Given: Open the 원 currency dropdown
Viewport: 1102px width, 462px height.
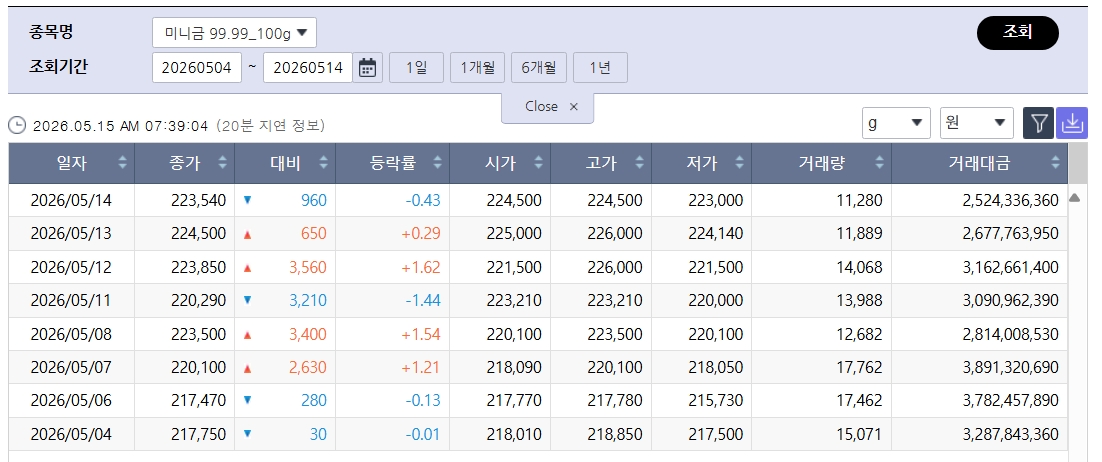Looking at the screenshot, I should tap(976, 123).
